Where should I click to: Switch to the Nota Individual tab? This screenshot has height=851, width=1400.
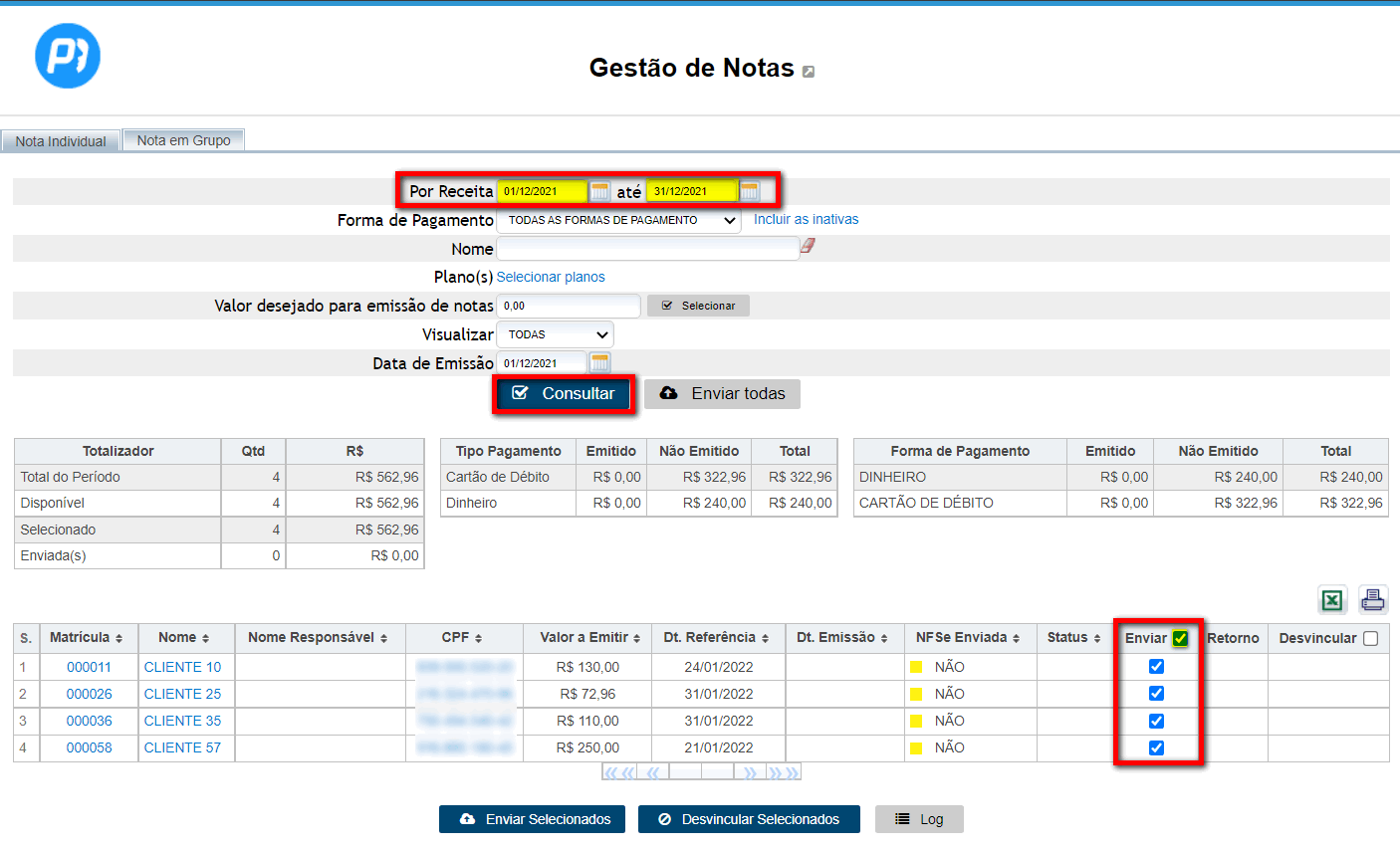[61, 141]
